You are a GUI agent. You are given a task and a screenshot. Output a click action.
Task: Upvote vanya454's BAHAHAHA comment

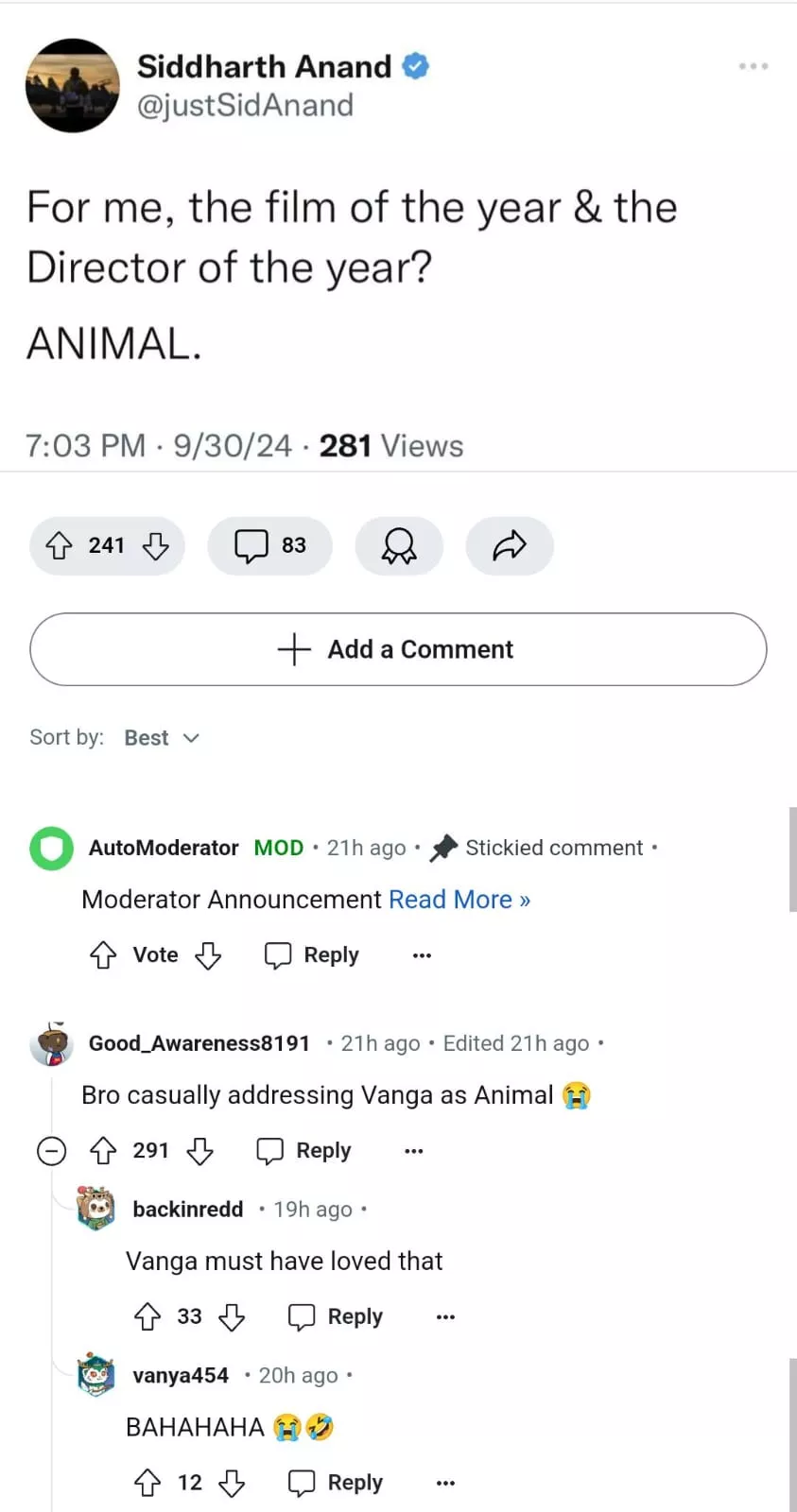click(147, 1483)
